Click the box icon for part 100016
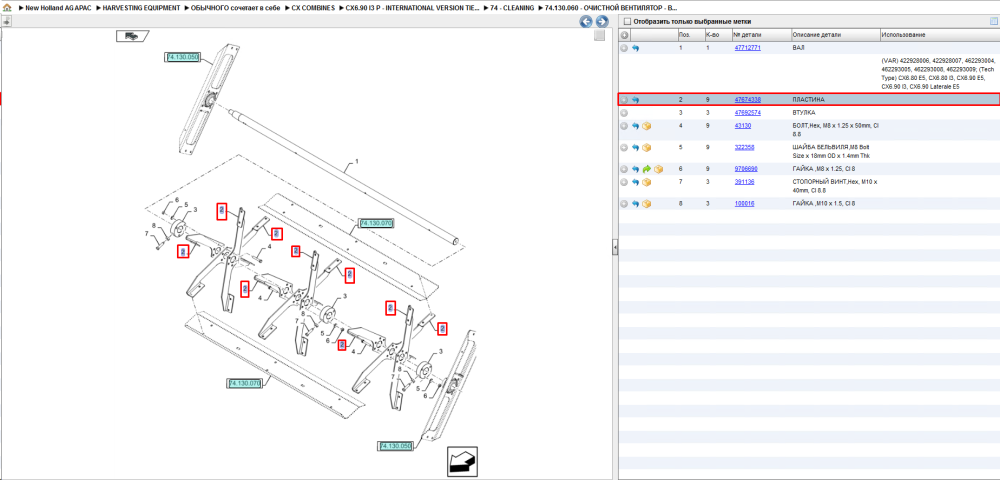Image resolution: width=1000 pixels, height=480 pixels. point(647,204)
